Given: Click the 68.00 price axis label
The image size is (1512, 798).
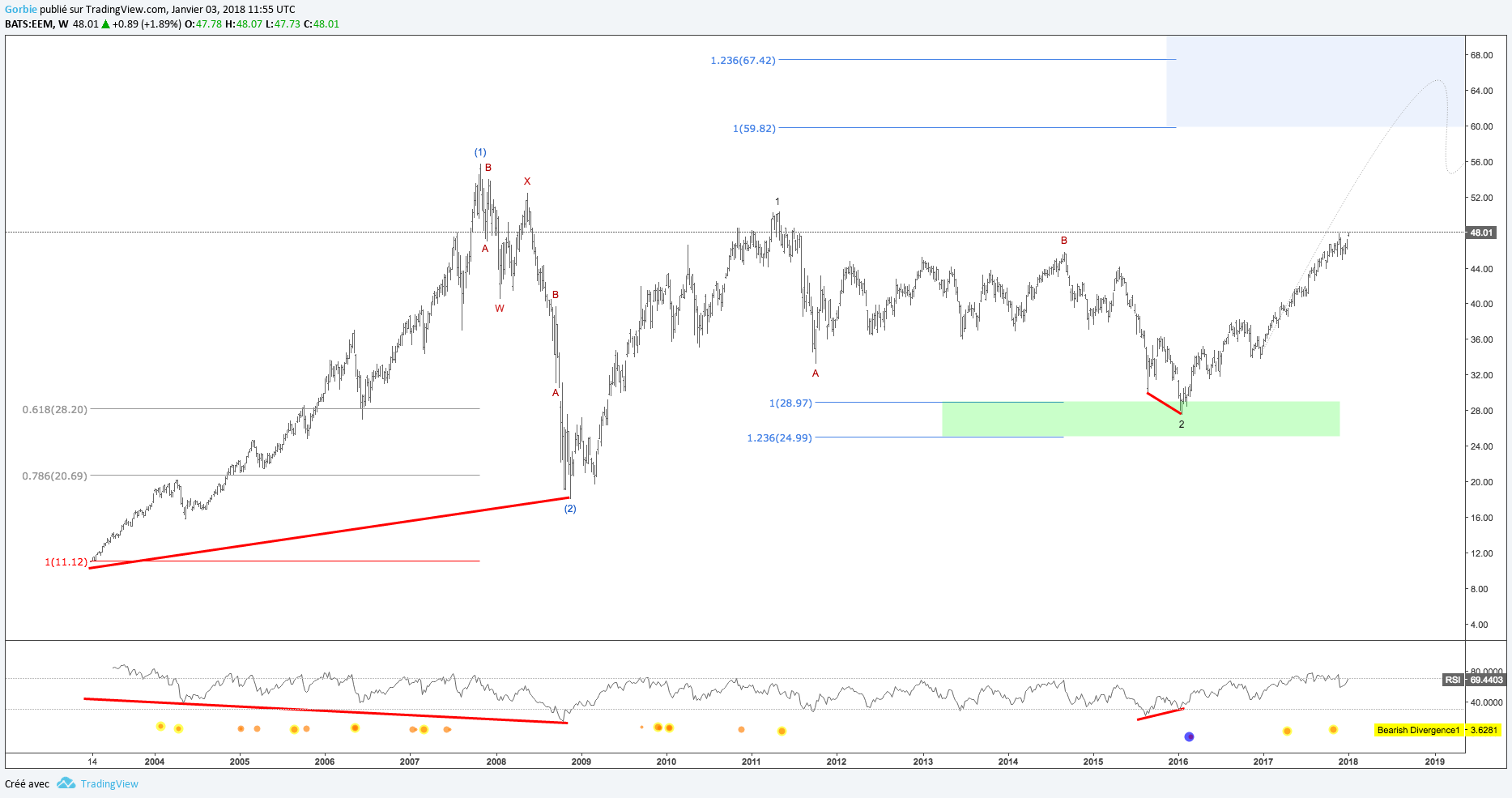Looking at the screenshot, I should coord(1482,55).
